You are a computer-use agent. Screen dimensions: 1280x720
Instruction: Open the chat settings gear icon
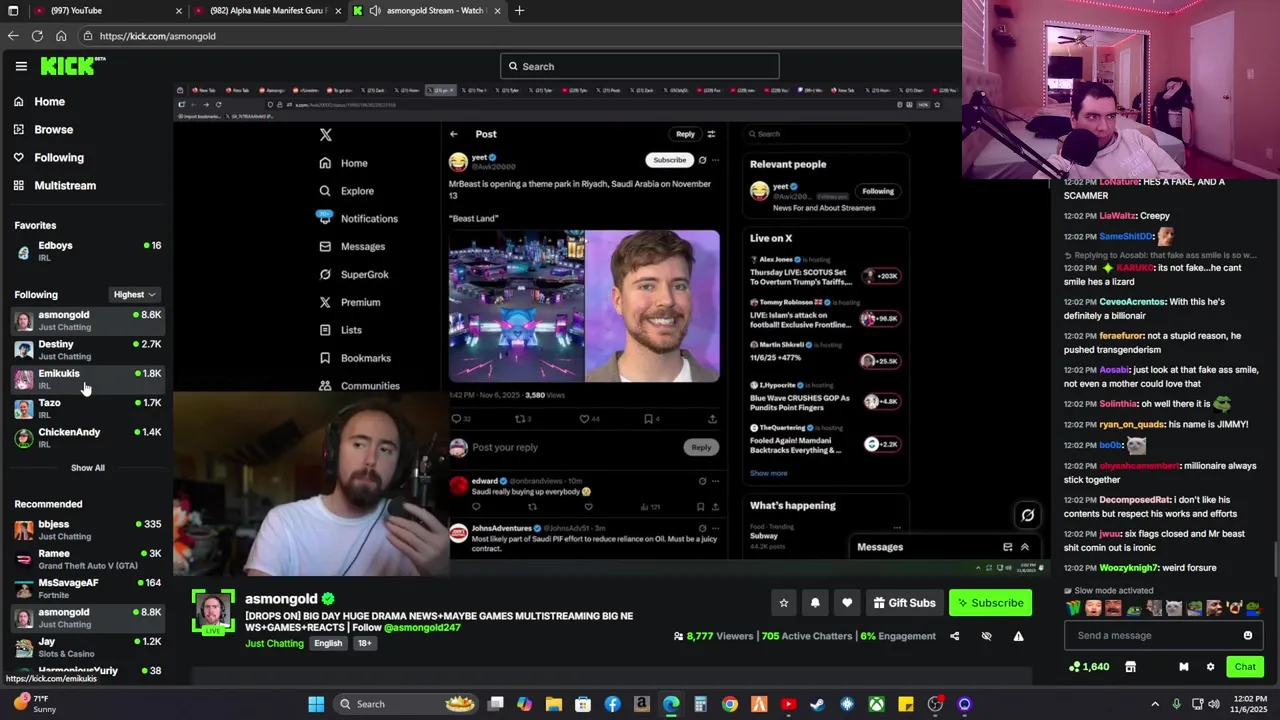(1210, 667)
